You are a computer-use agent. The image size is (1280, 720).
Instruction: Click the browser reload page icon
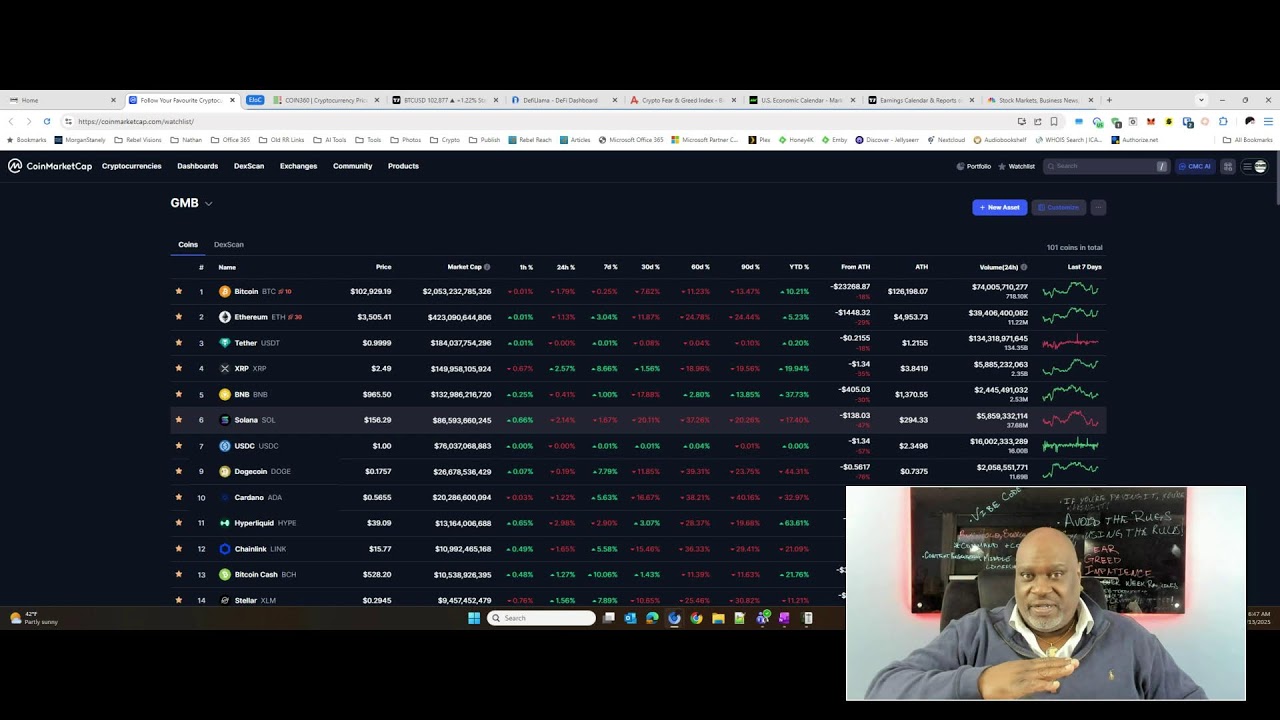point(47,121)
